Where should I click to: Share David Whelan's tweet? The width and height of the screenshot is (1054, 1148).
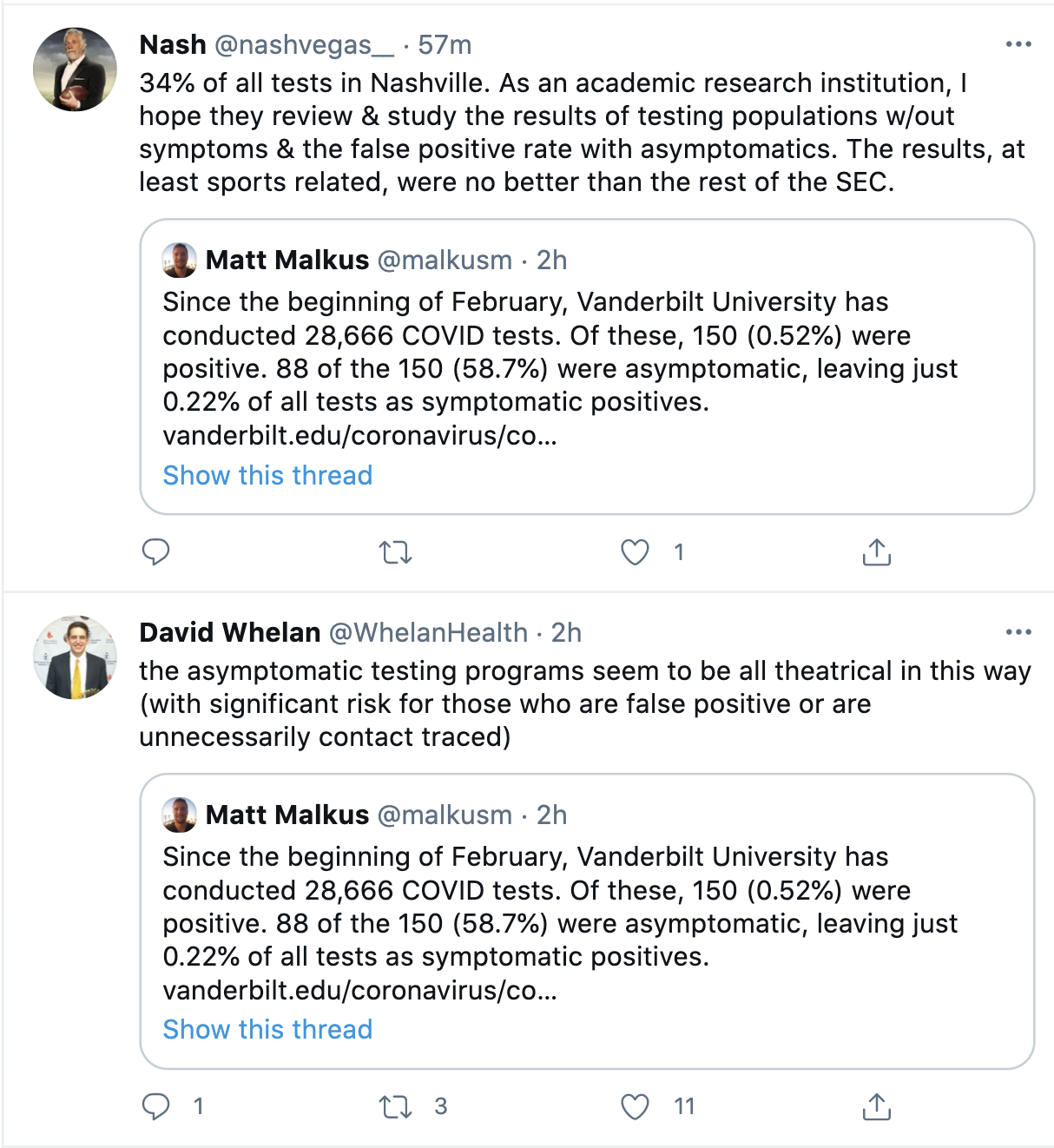pyautogui.click(x=877, y=1106)
